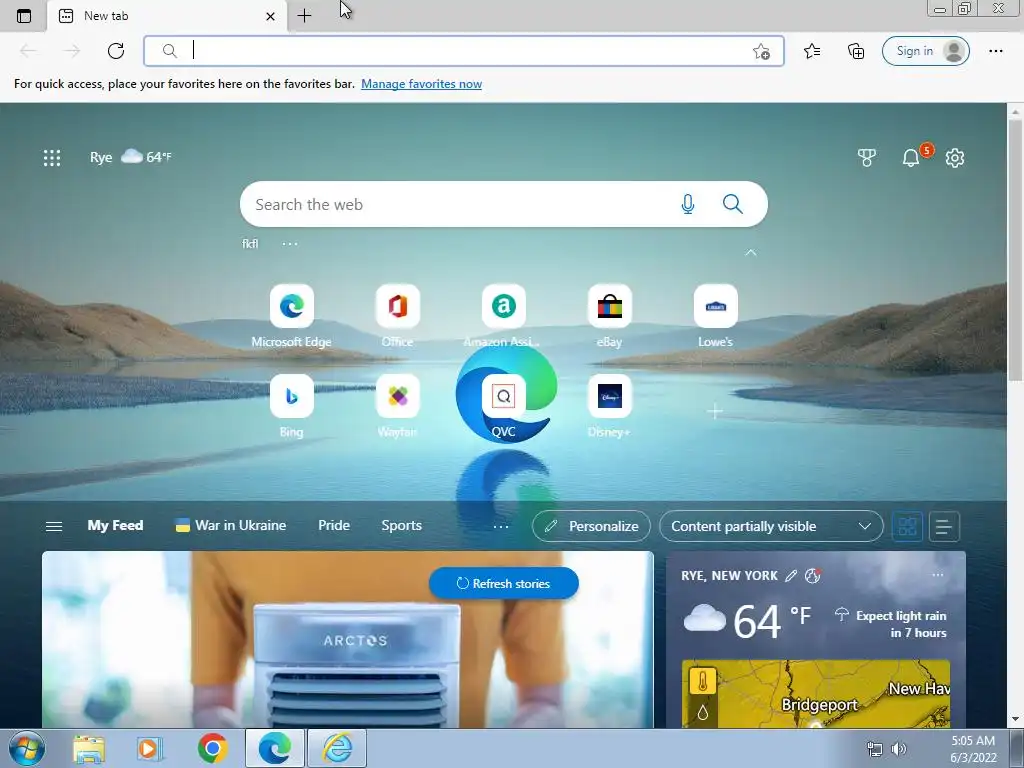Open weather card more options ellipsis
Image resolution: width=1024 pixels, height=768 pixels.
pyautogui.click(x=938, y=575)
